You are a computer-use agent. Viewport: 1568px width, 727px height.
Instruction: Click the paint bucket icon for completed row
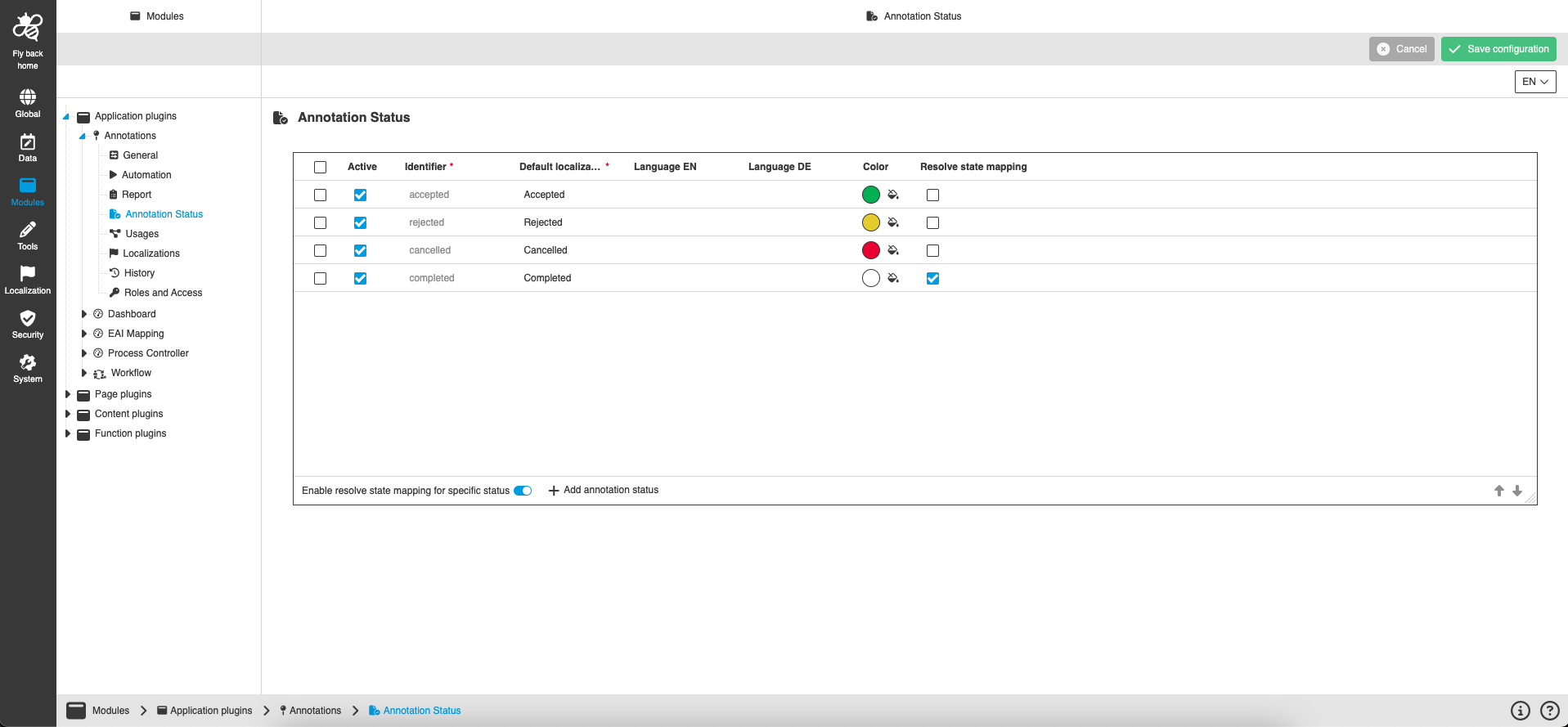pos(893,278)
